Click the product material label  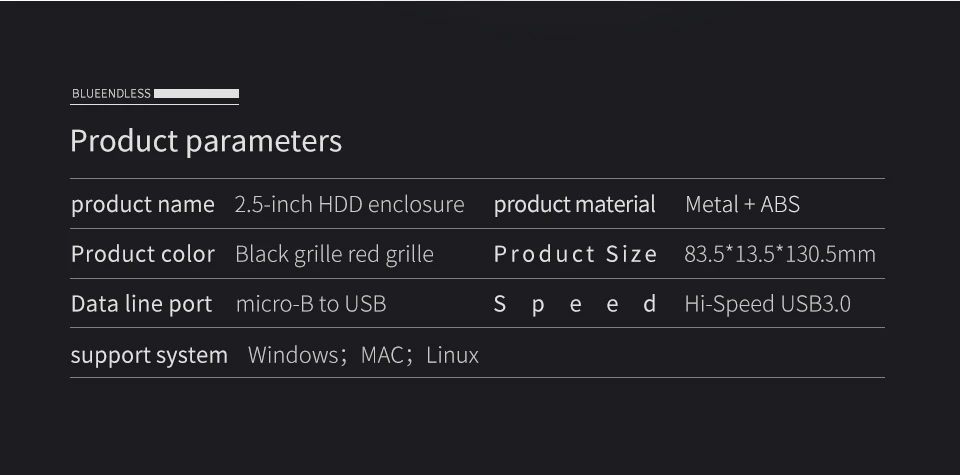coord(574,204)
